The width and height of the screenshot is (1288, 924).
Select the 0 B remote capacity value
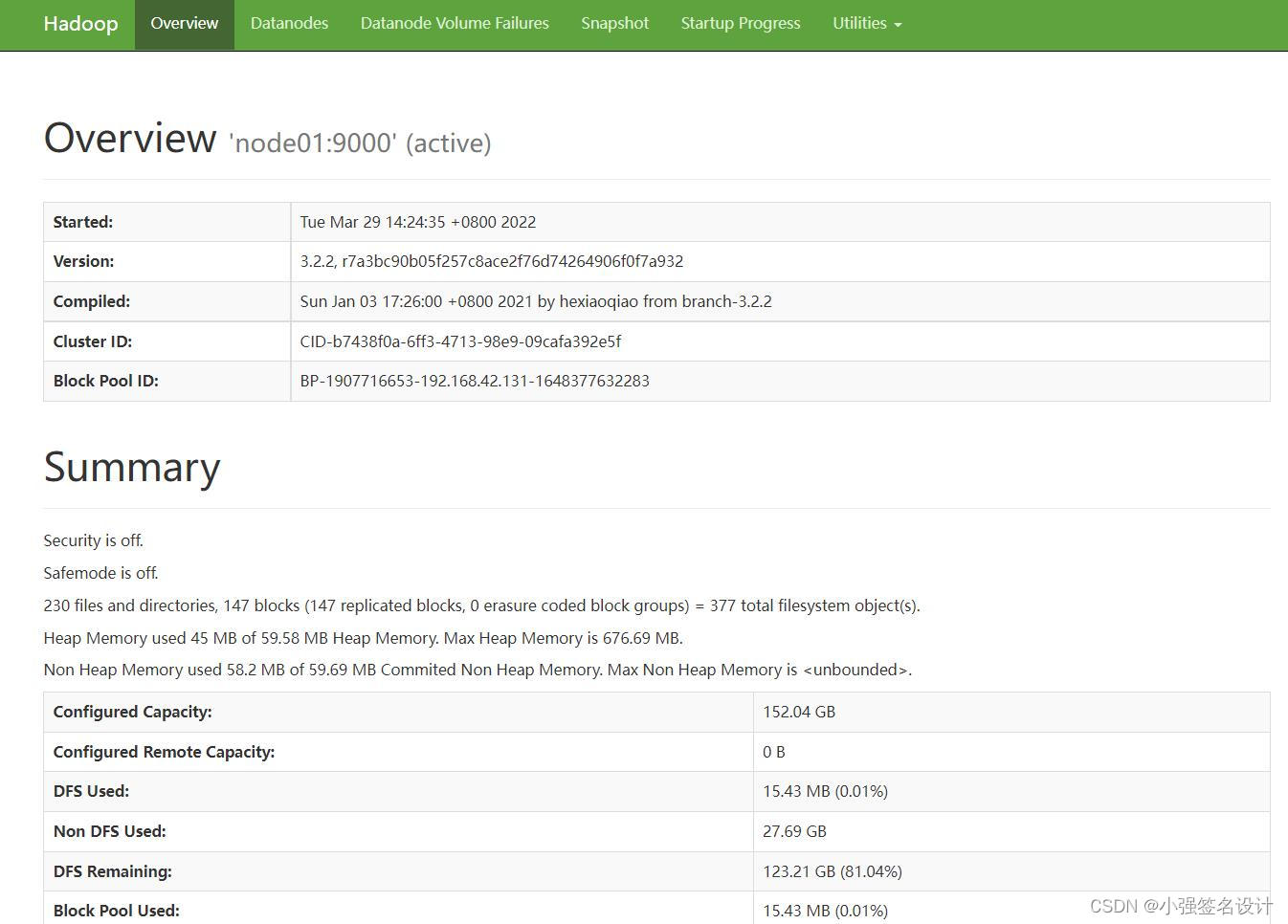(x=774, y=752)
